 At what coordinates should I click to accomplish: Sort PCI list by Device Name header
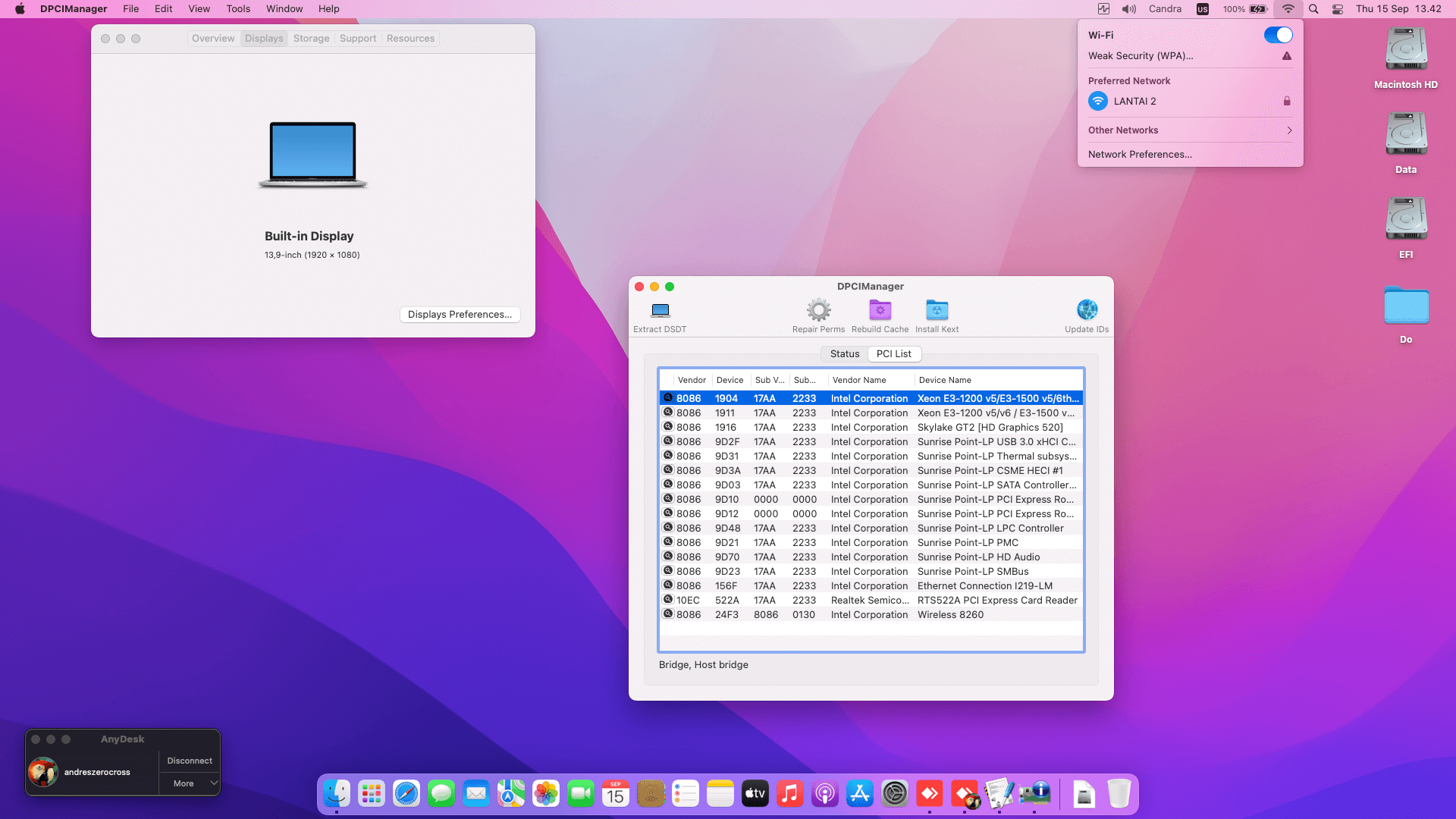click(x=998, y=381)
